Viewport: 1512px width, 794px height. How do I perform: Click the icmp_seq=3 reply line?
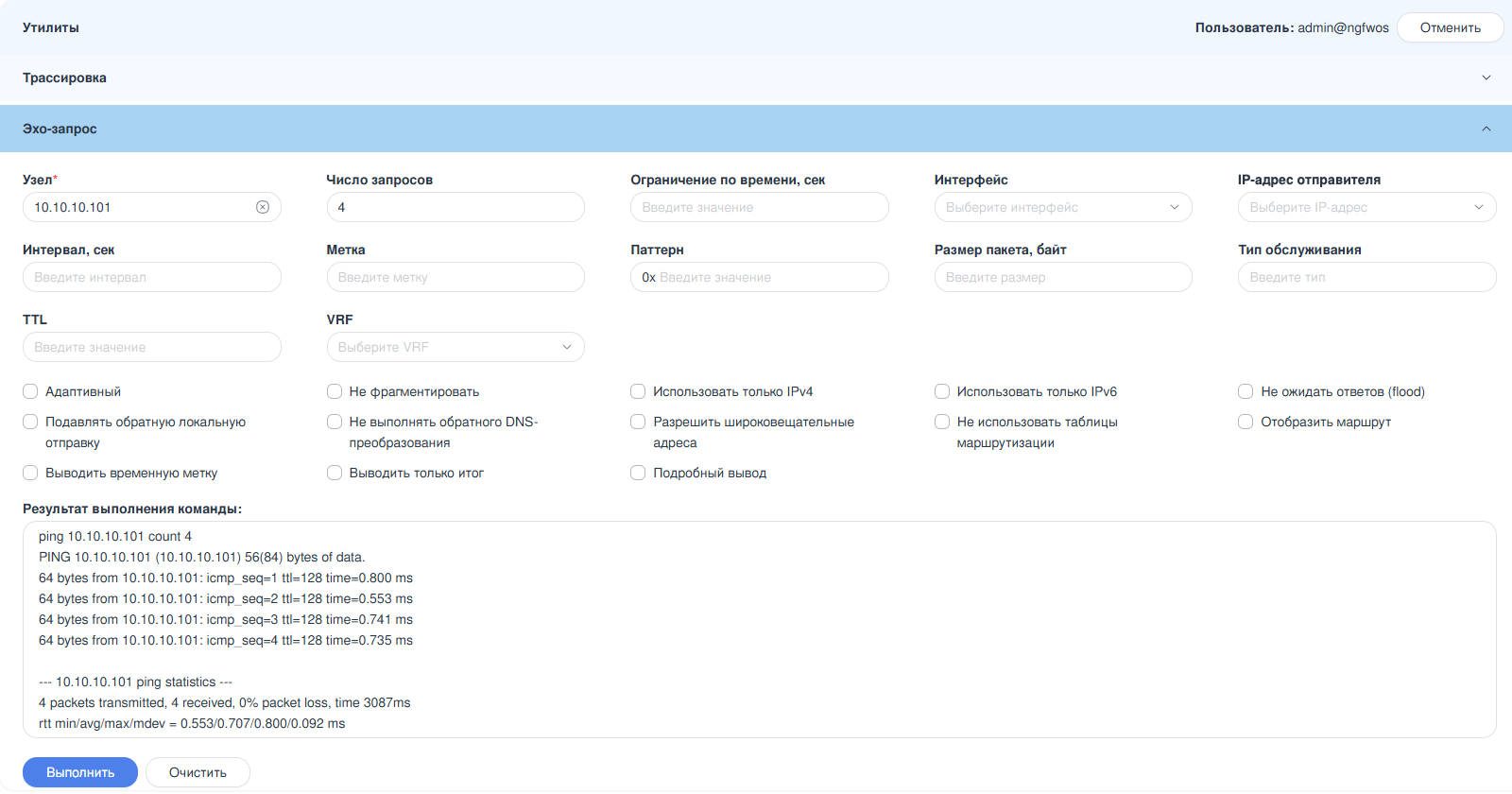(226, 619)
